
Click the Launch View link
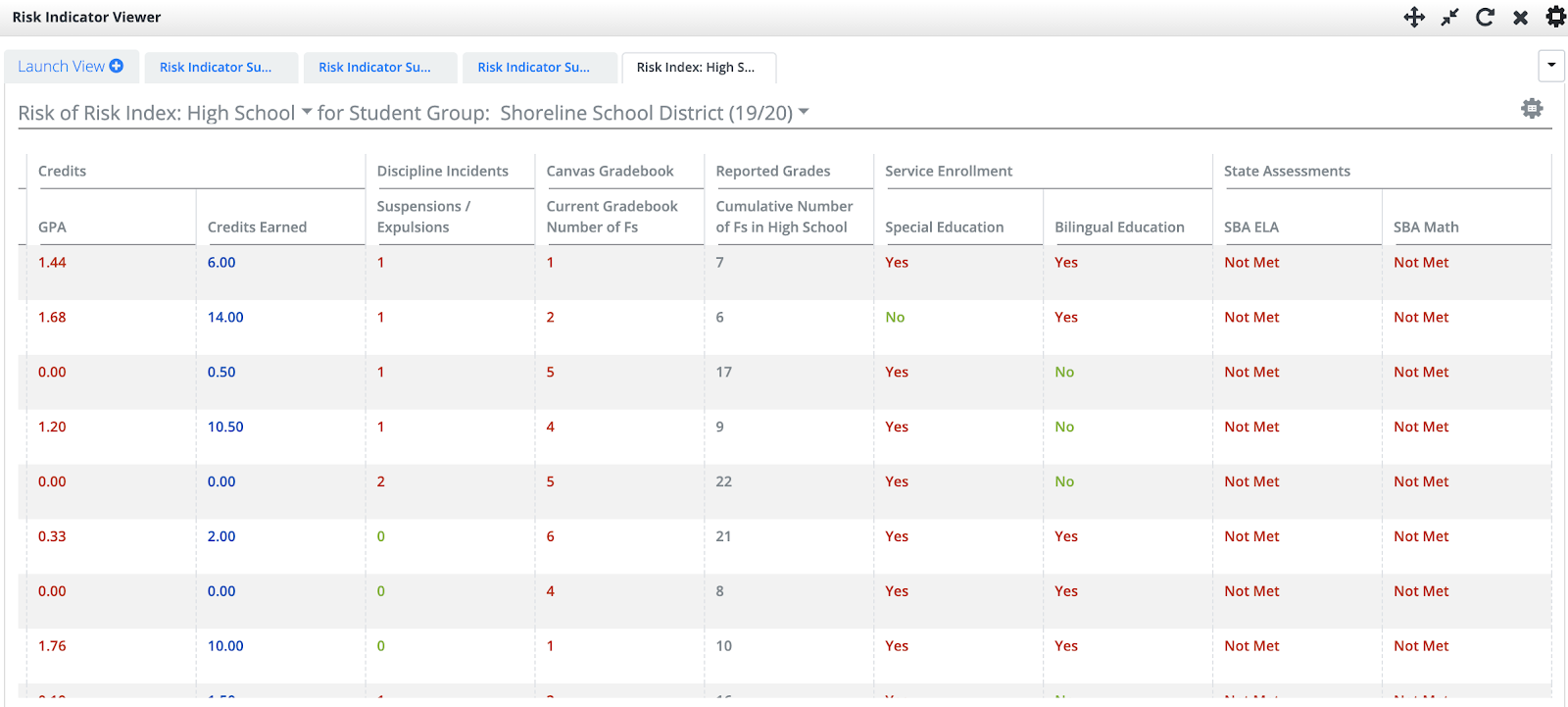61,67
